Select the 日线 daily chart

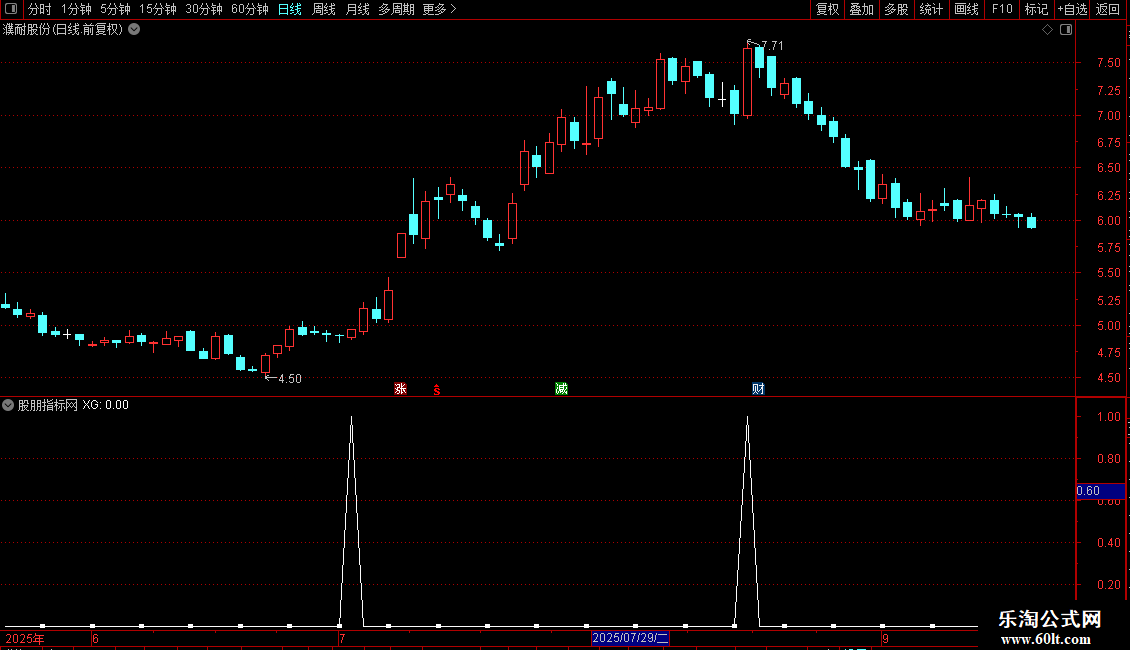[290, 9]
